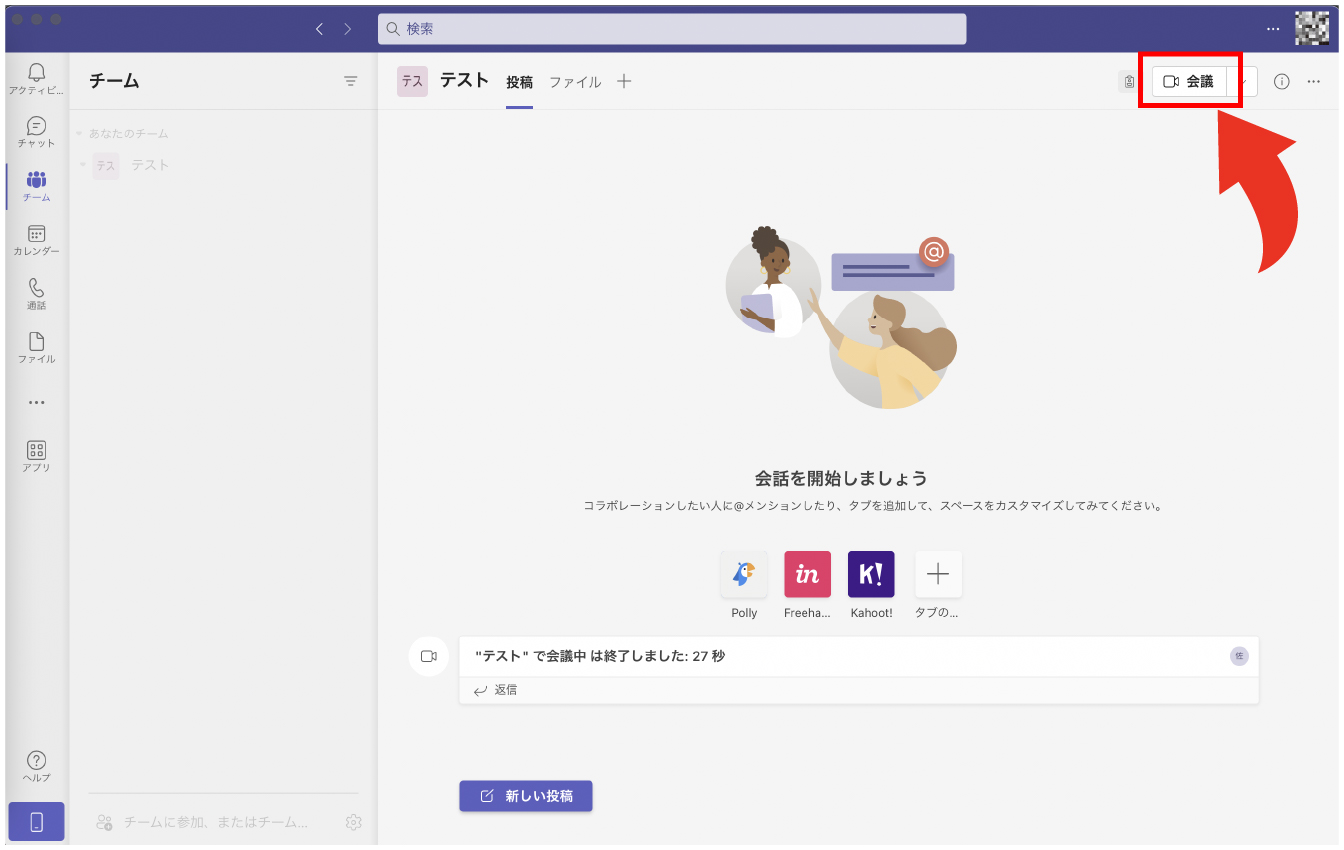Viewport: 1344px width, 850px height.
Task: Open the team filter icon
Action: point(350,81)
